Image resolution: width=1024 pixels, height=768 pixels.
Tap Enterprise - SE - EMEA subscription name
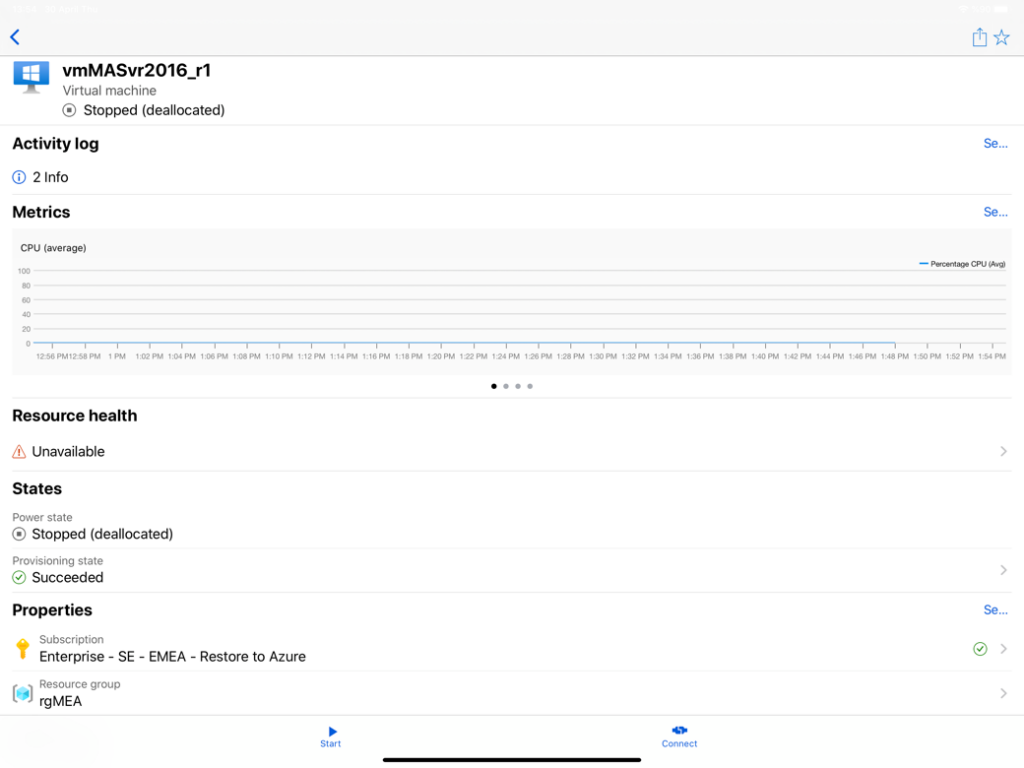[x=172, y=656]
